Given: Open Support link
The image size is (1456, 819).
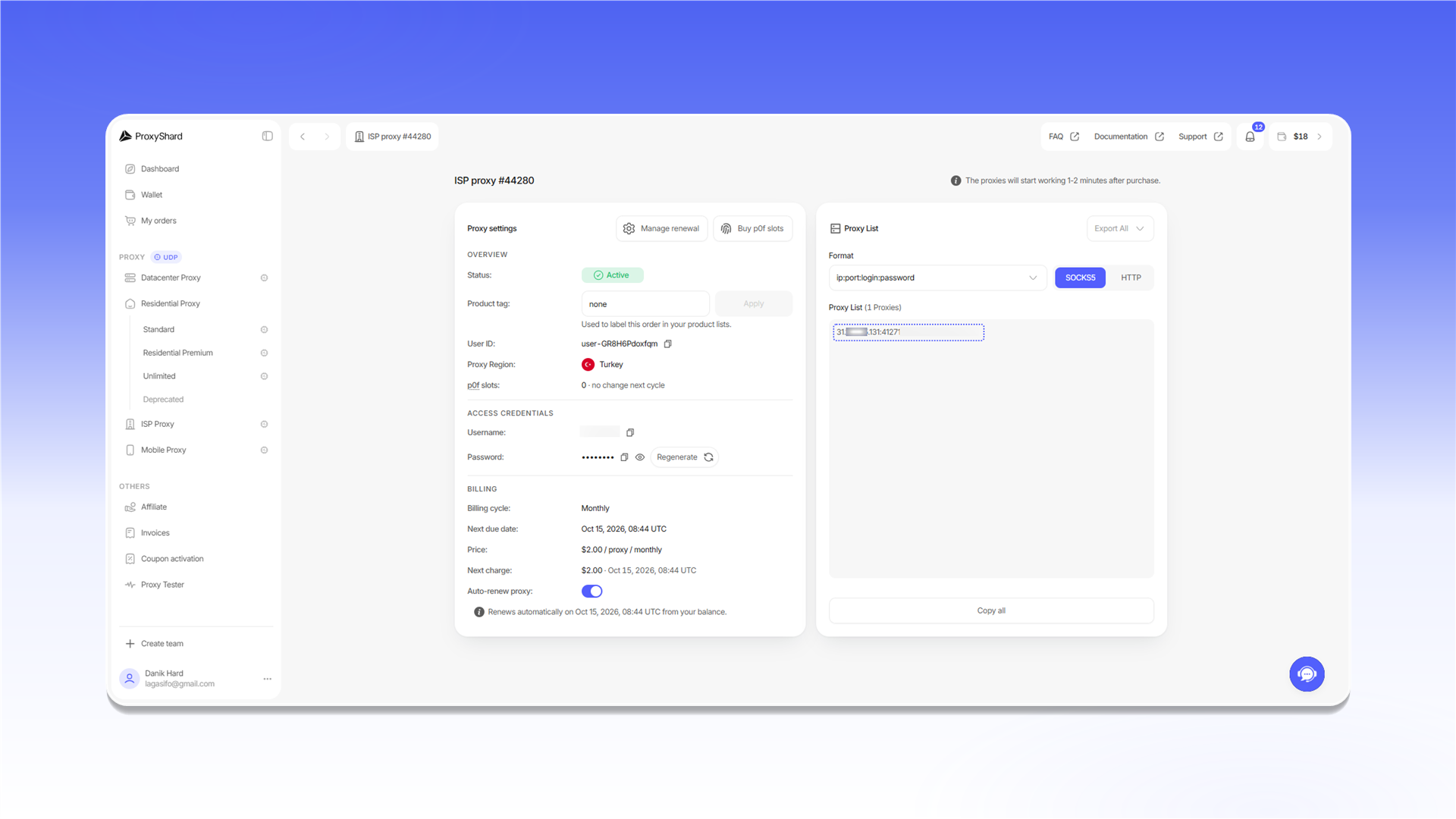Looking at the screenshot, I should [1200, 136].
